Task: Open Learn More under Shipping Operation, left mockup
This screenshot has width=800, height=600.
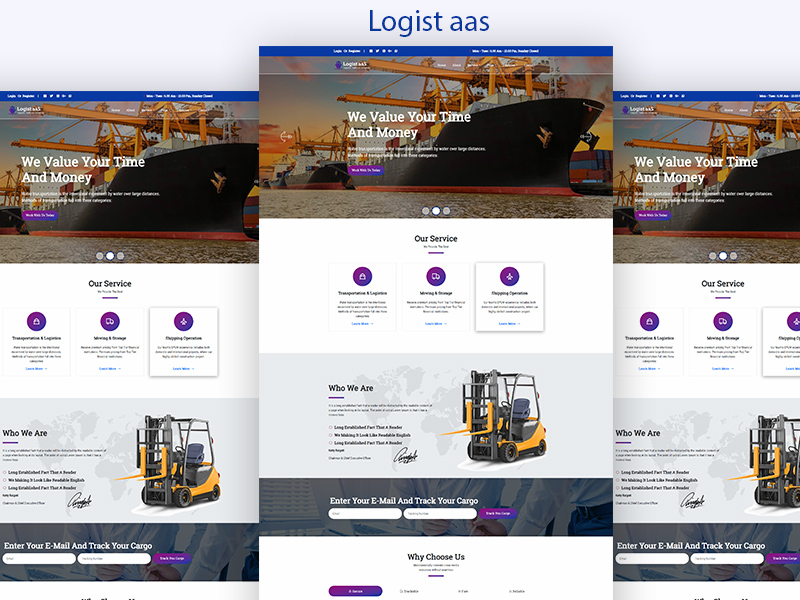Action: (184, 368)
